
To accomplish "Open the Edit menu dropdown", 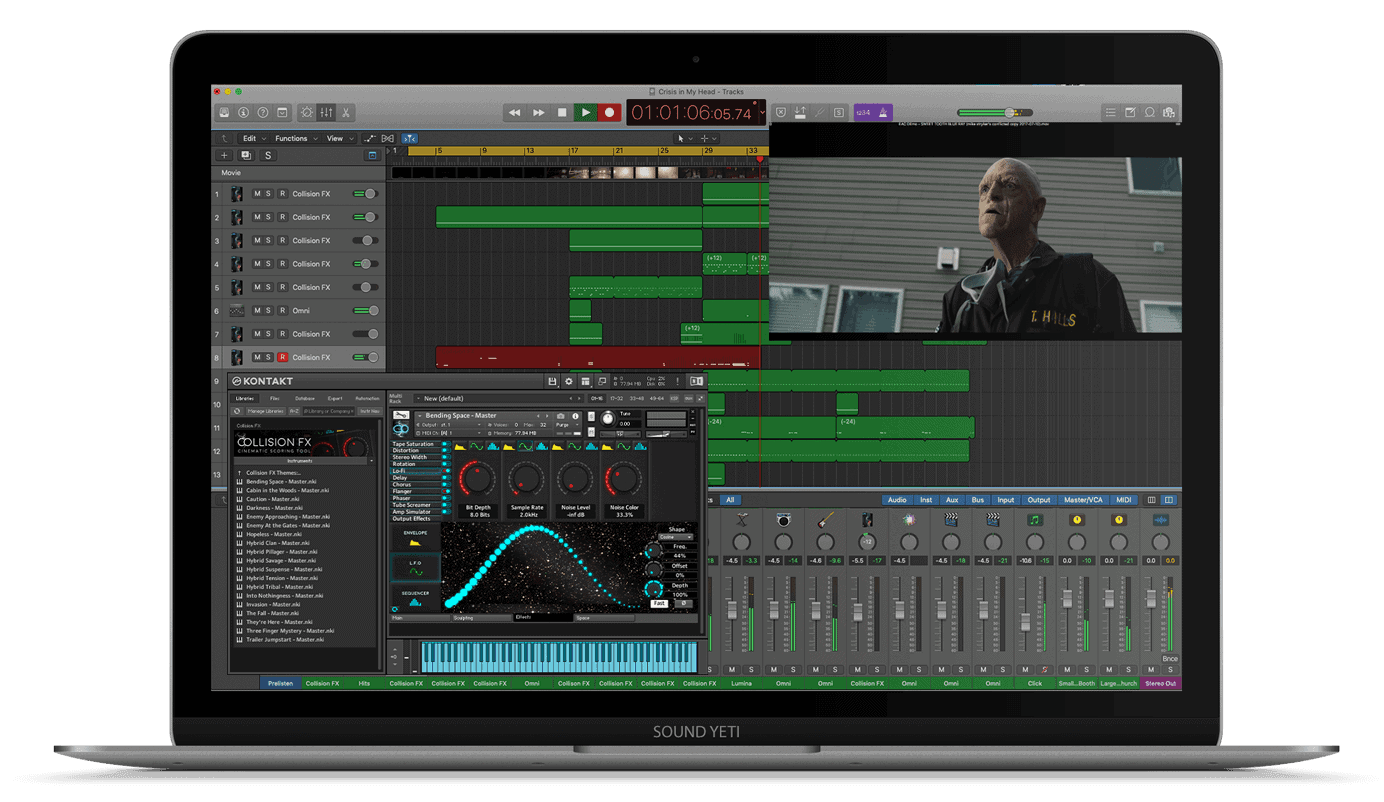I will (252, 139).
